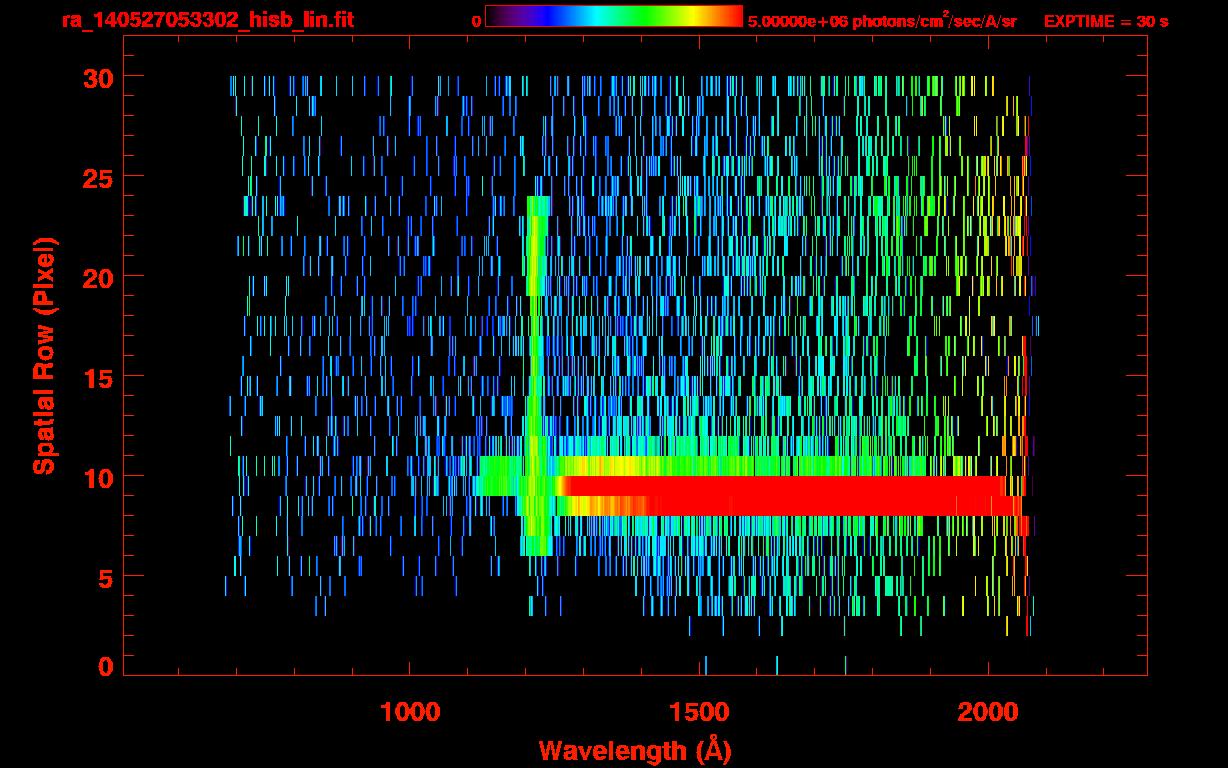The width and height of the screenshot is (1228, 768).
Task: Click the 2000 wavelength tick label
Action: point(988,712)
